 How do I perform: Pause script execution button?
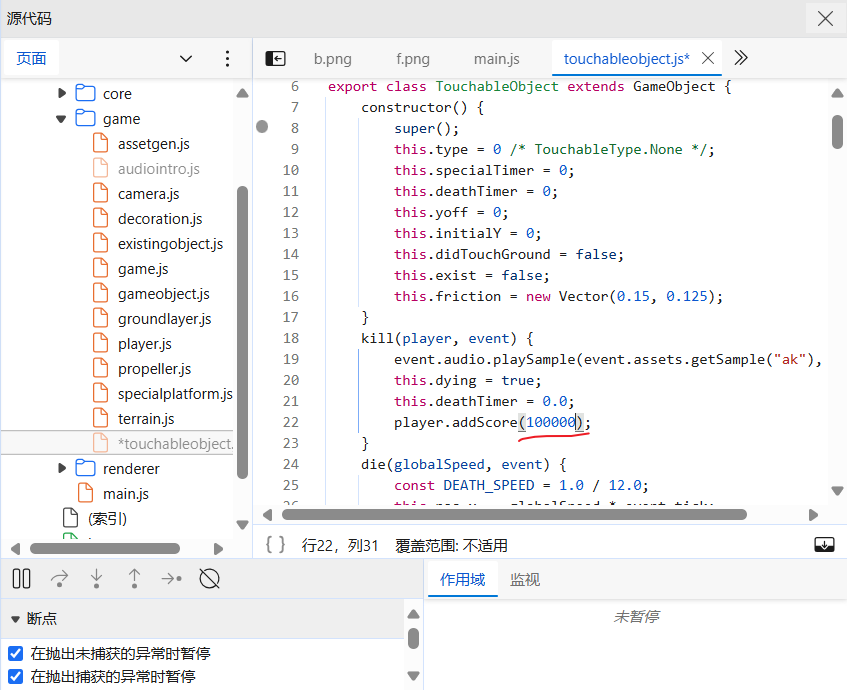tap(22, 579)
